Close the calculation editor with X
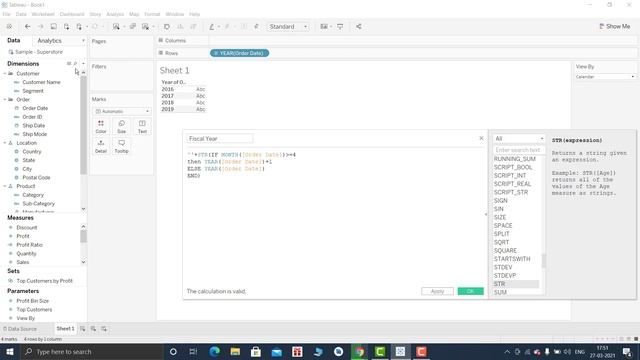The width and height of the screenshot is (640, 360). coord(481,138)
